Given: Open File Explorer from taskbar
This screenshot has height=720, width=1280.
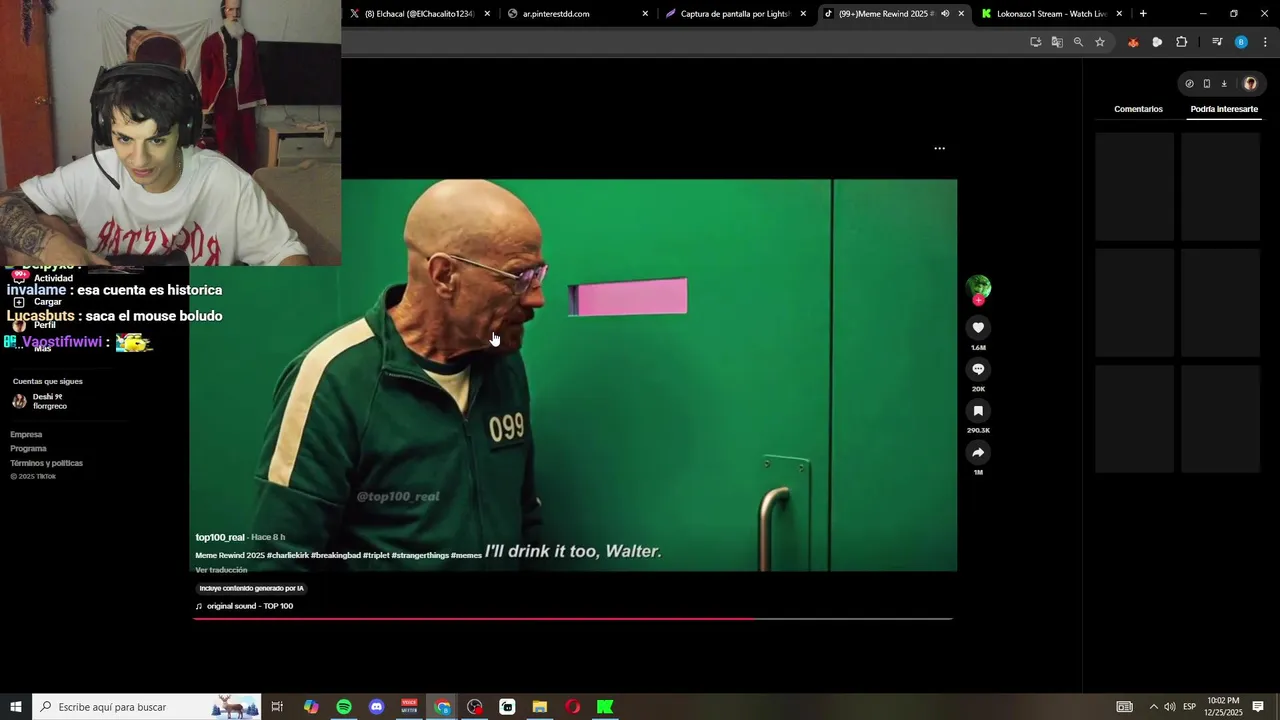Looking at the screenshot, I should 540,707.
